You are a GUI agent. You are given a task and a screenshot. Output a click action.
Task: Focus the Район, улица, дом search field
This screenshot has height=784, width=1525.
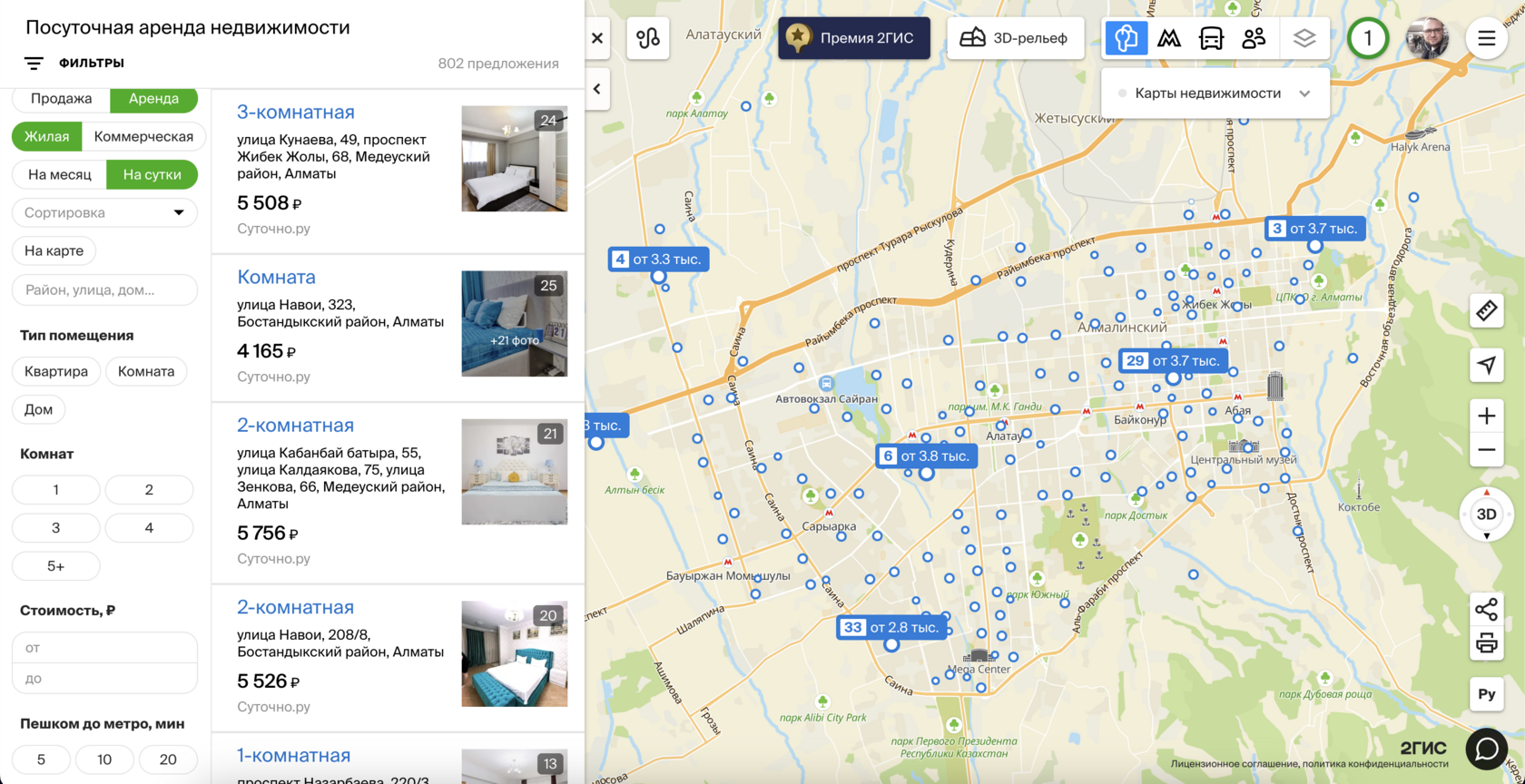(x=104, y=290)
